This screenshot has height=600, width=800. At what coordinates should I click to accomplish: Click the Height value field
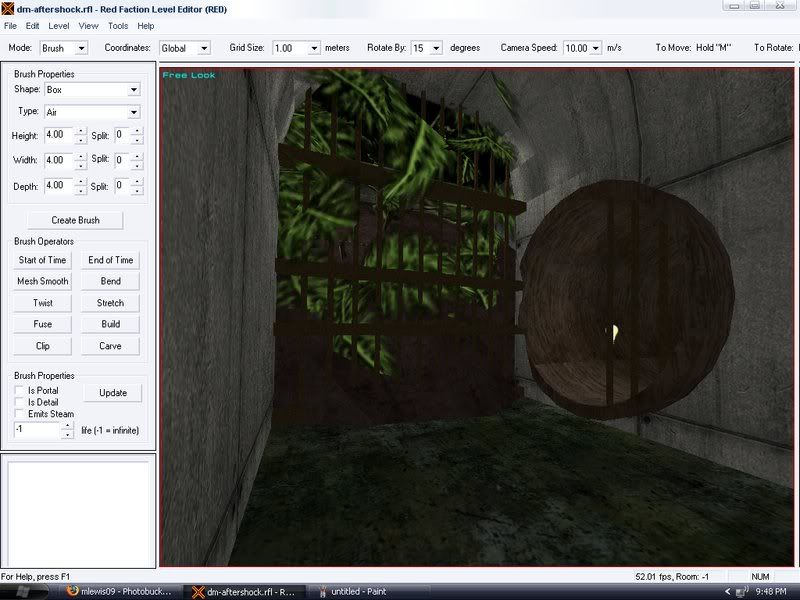tap(59, 135)
